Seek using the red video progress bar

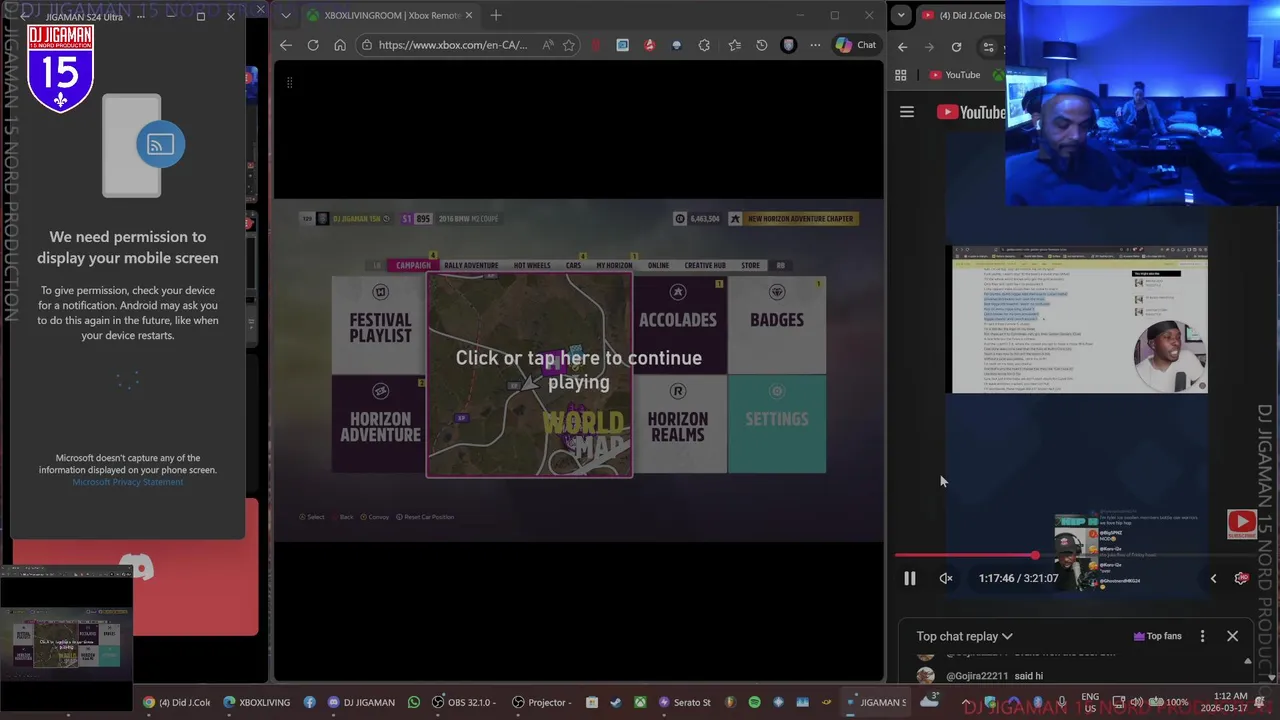click(x=1075, y=555)
